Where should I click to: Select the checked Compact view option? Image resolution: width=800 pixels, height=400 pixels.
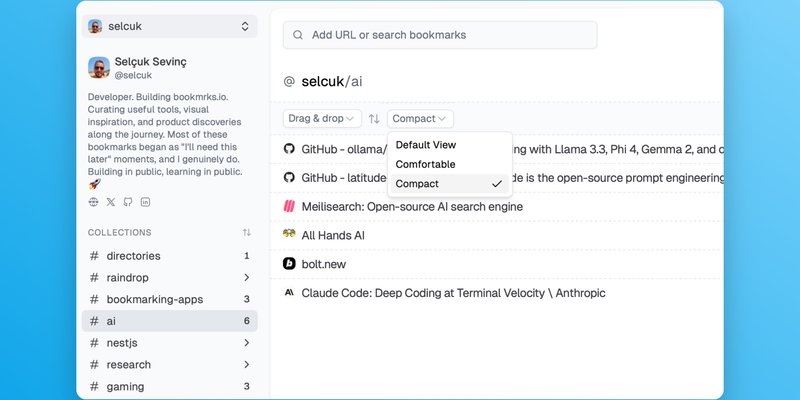449,184
